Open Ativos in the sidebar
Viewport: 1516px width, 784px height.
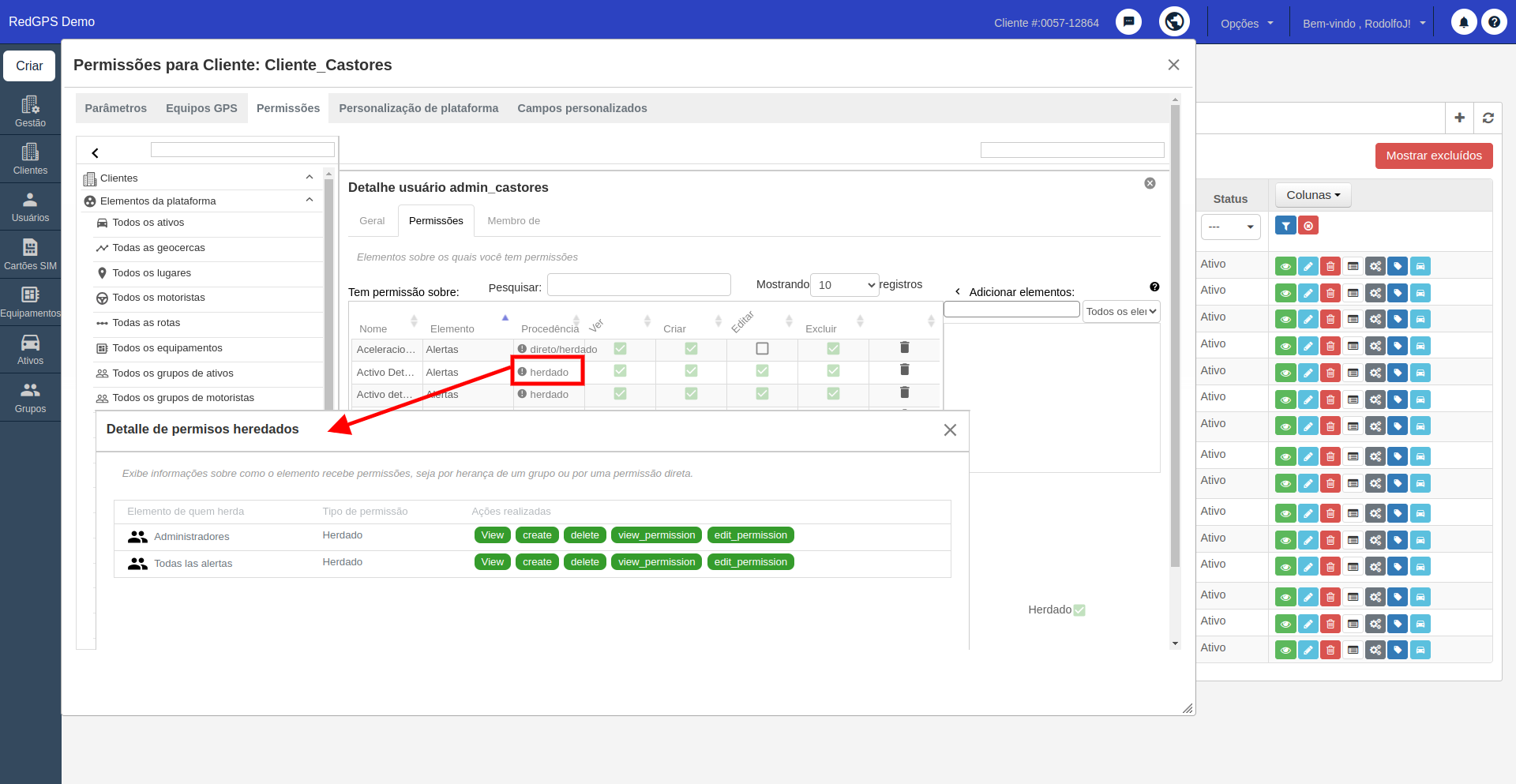[x=30, y=350]
